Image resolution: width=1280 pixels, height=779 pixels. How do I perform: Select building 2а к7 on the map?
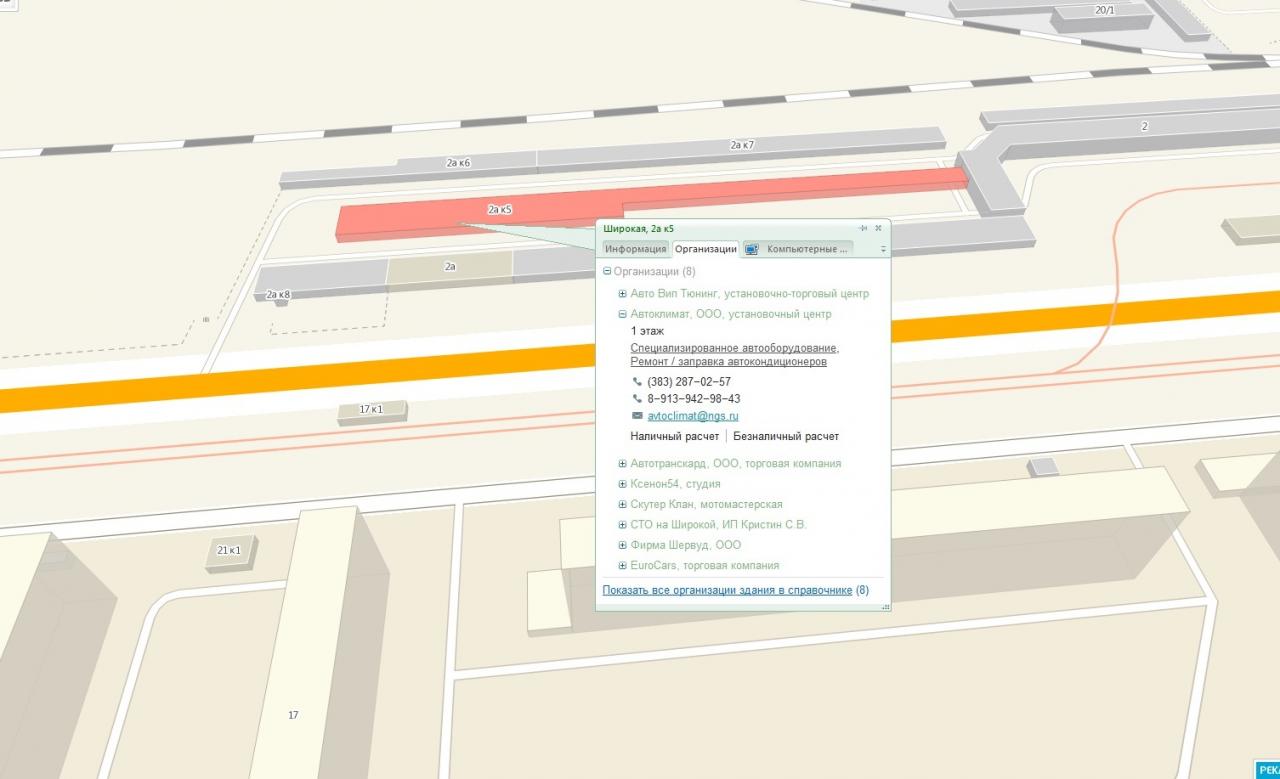[x=740, y=146]
